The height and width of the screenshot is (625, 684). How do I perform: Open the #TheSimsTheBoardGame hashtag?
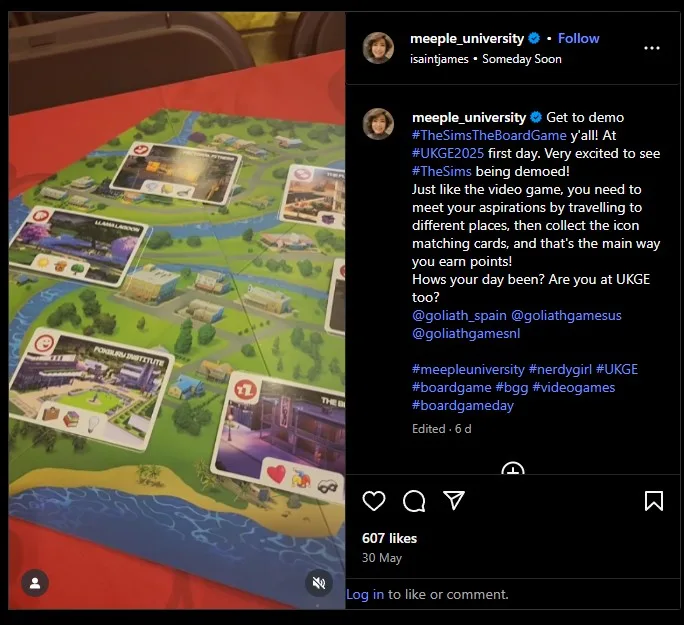click(x=489, y=135)
